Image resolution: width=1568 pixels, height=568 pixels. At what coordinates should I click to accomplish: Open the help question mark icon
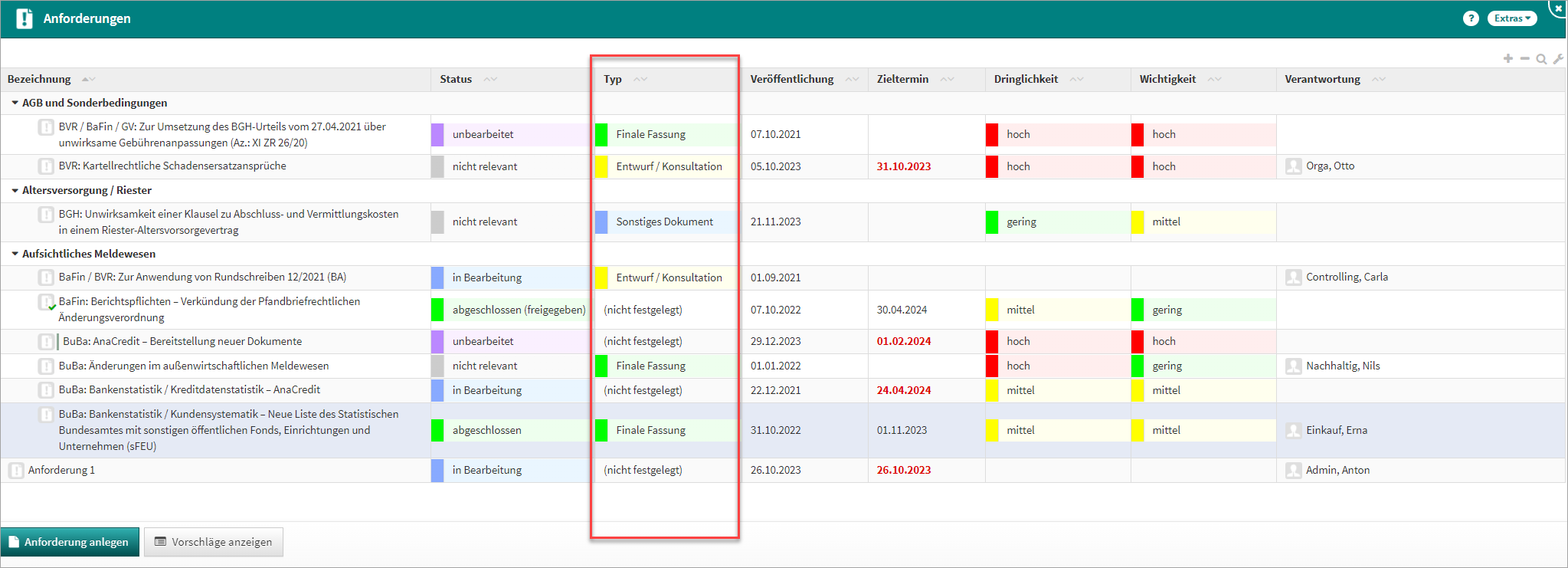(x=1470, y=18)
